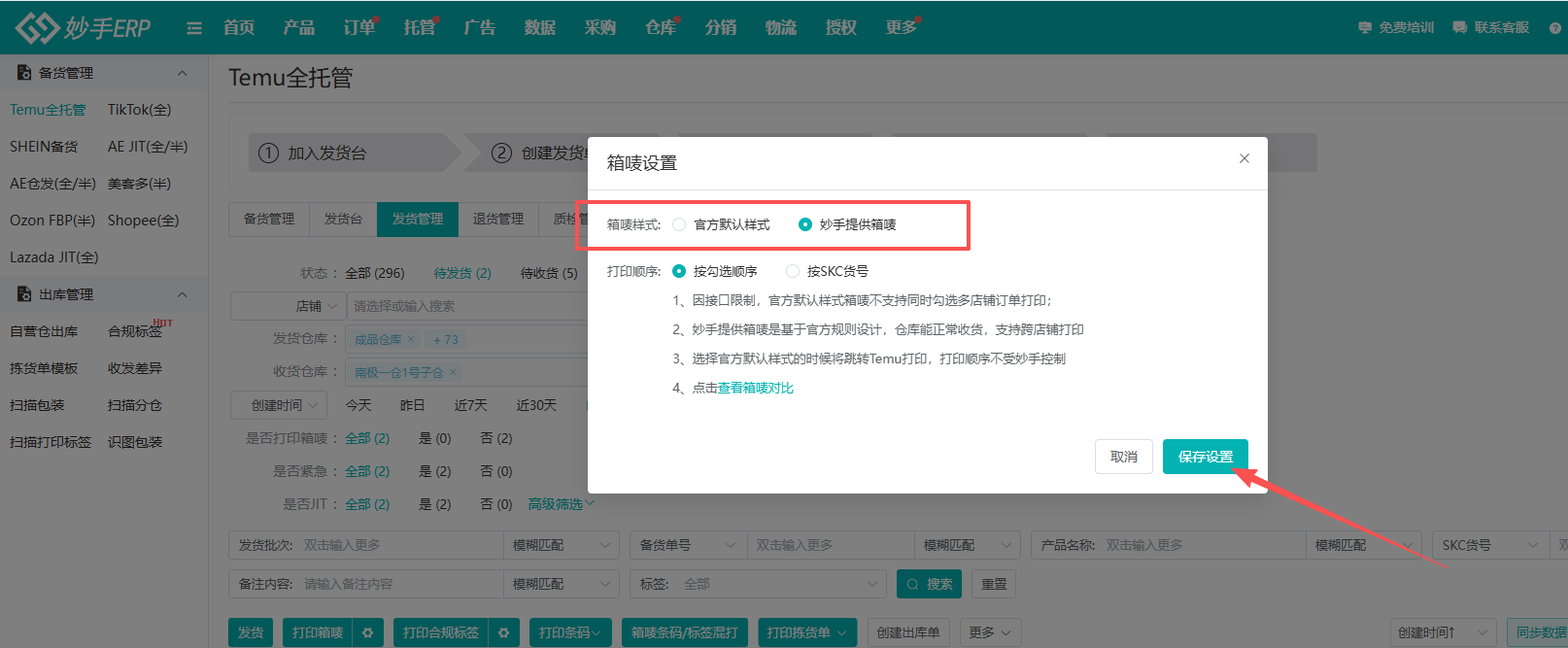Toggle the hamburger menu icon
1568x648 pixels.
(x=194, y=28)
